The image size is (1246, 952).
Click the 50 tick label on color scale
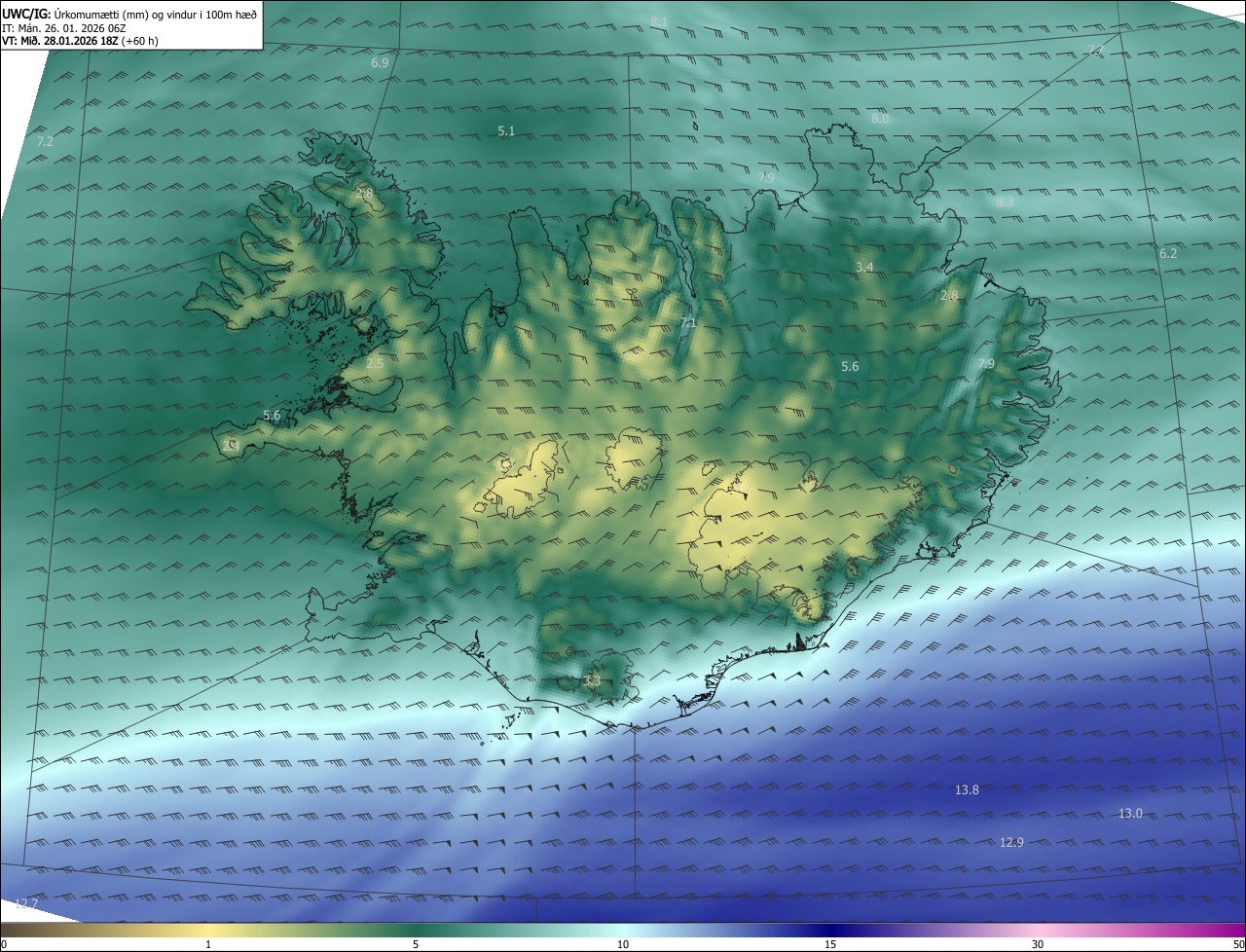click(x=1238, y=944)
